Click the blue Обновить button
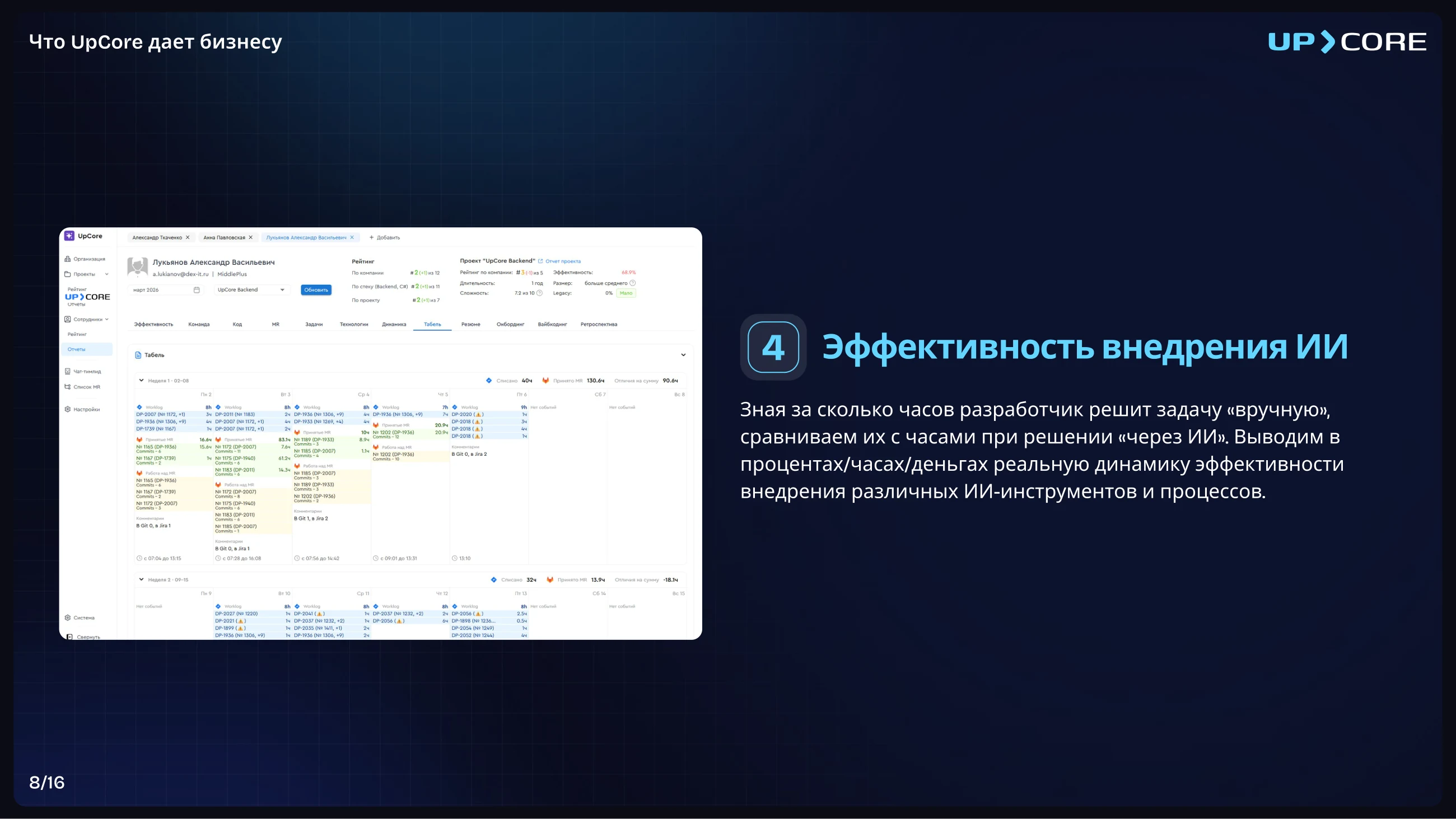This screenshot has width=1456, height=819. coord(316,290)
